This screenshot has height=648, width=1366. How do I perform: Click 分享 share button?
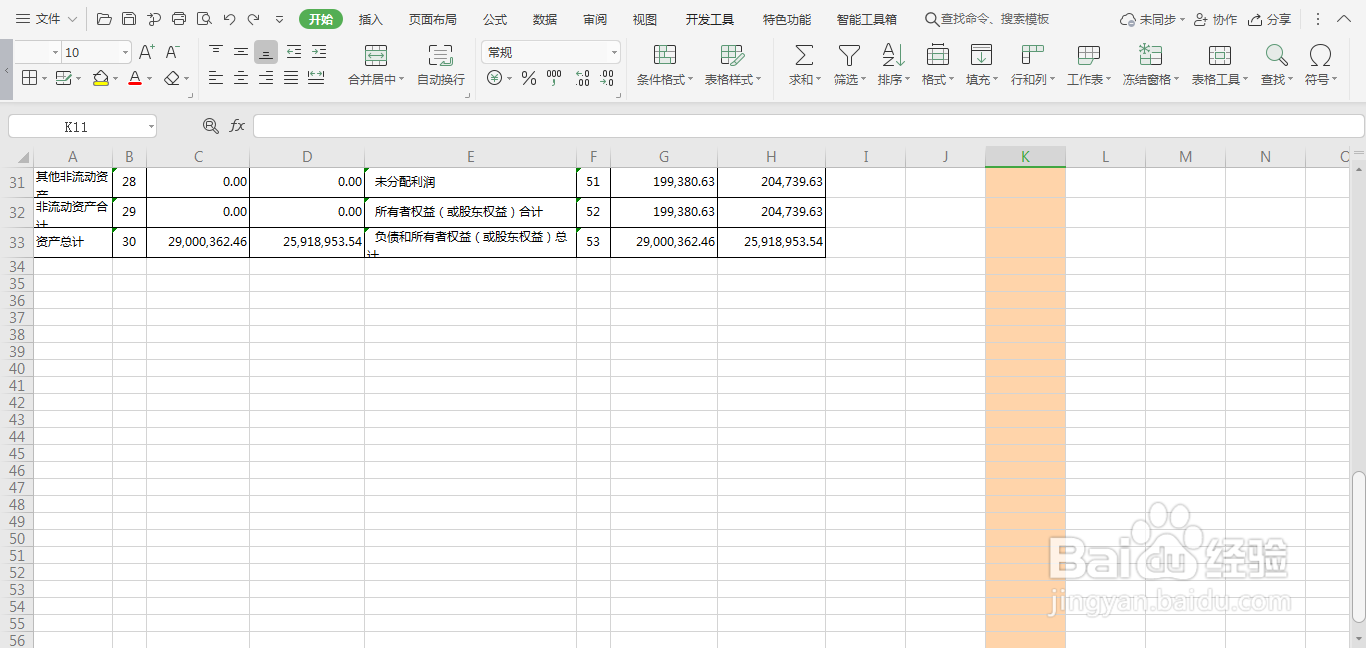point(1270,19)
